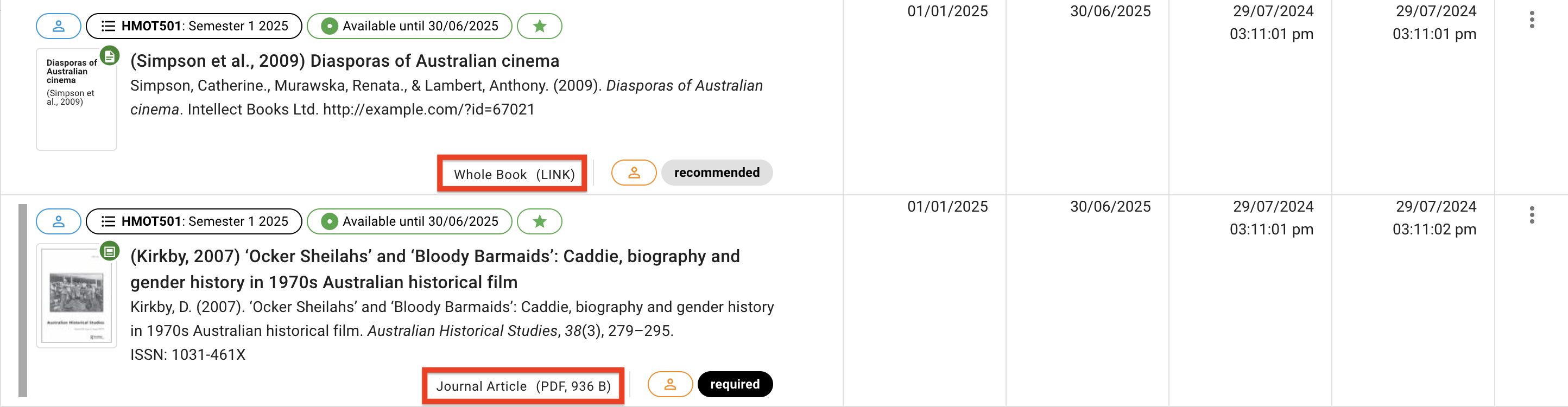Click the orange person icon beside required tag
The height and width of the screenshot is (407, 1568).
pyautogui.click(x=669, y=384)
